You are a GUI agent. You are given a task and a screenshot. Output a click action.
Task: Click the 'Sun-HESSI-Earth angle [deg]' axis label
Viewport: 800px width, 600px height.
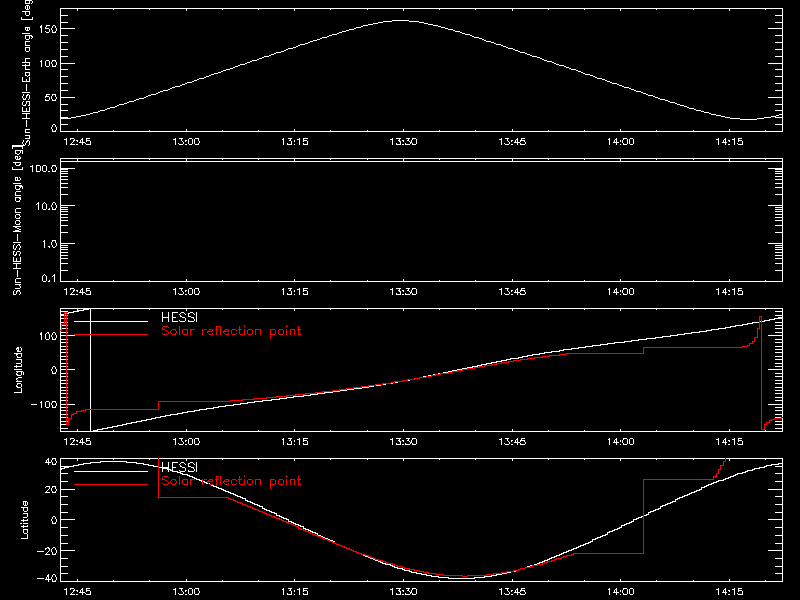click(27, 72)
